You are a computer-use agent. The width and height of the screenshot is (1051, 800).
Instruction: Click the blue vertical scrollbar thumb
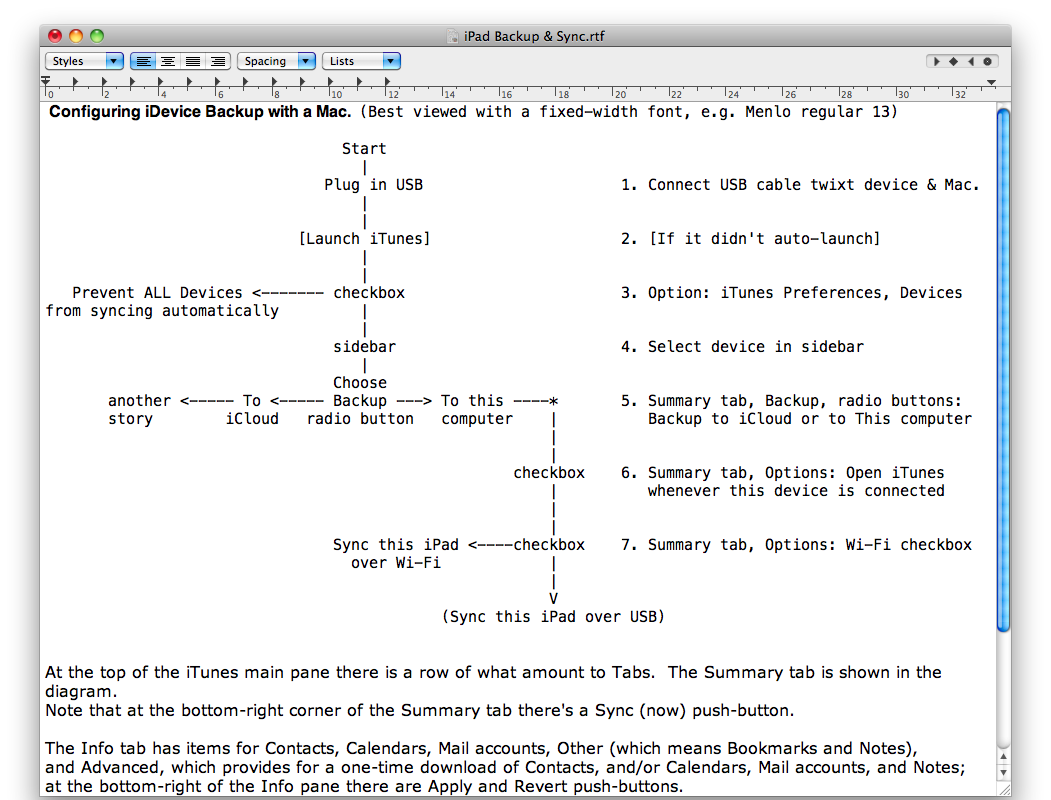(1003, 370)
